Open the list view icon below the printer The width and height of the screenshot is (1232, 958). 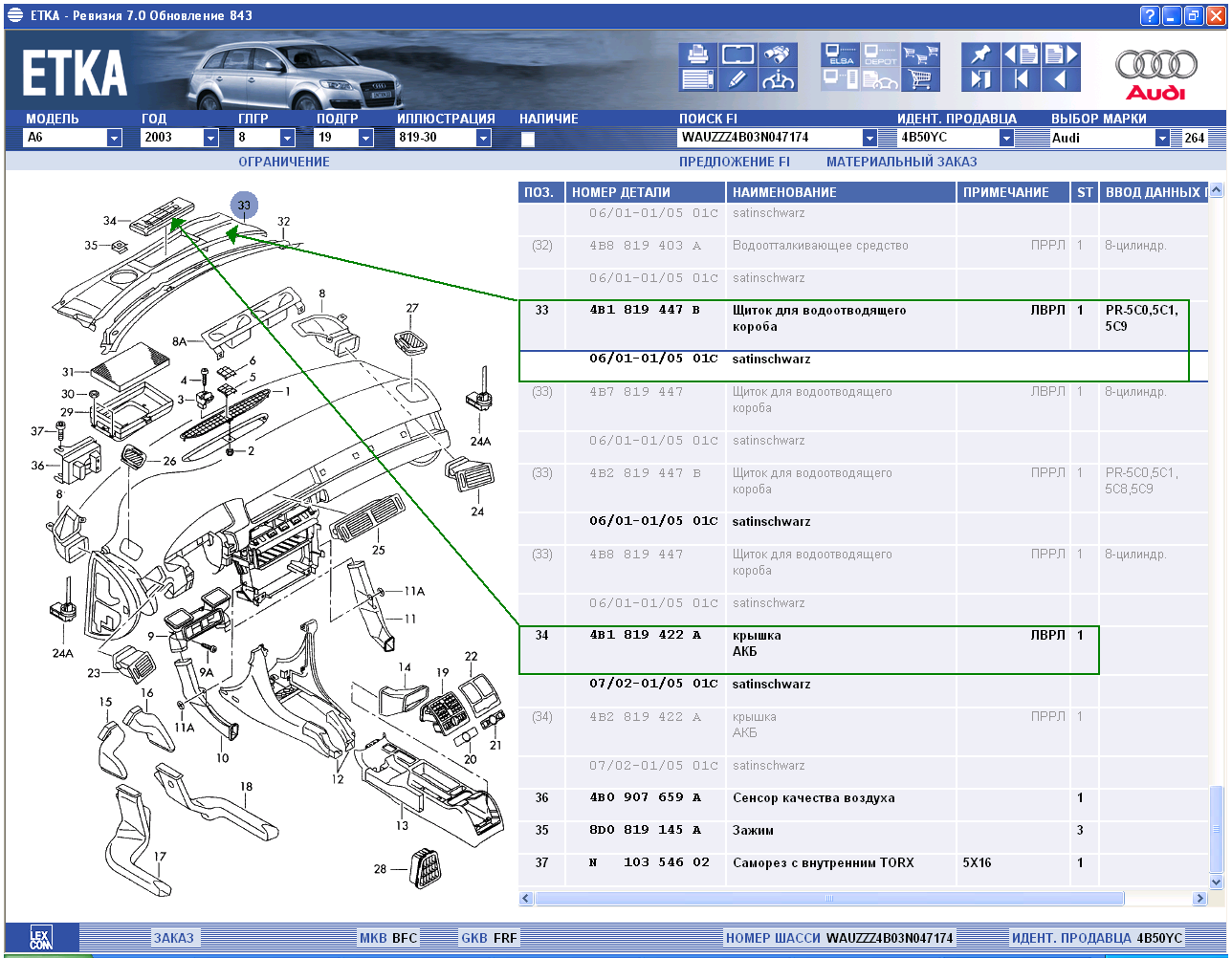click(x=698, y=79)
